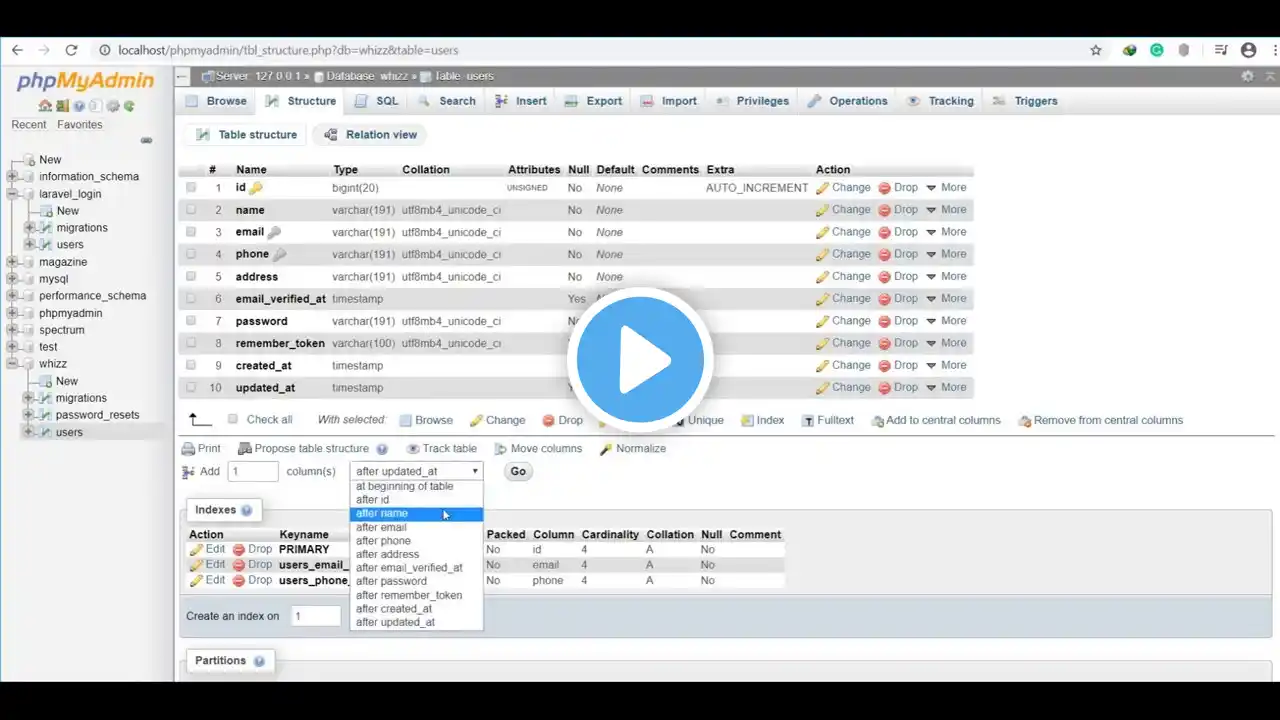Click the column position dropdown showing after updated_at
1280x720 pixels.
tap(417, 471)
